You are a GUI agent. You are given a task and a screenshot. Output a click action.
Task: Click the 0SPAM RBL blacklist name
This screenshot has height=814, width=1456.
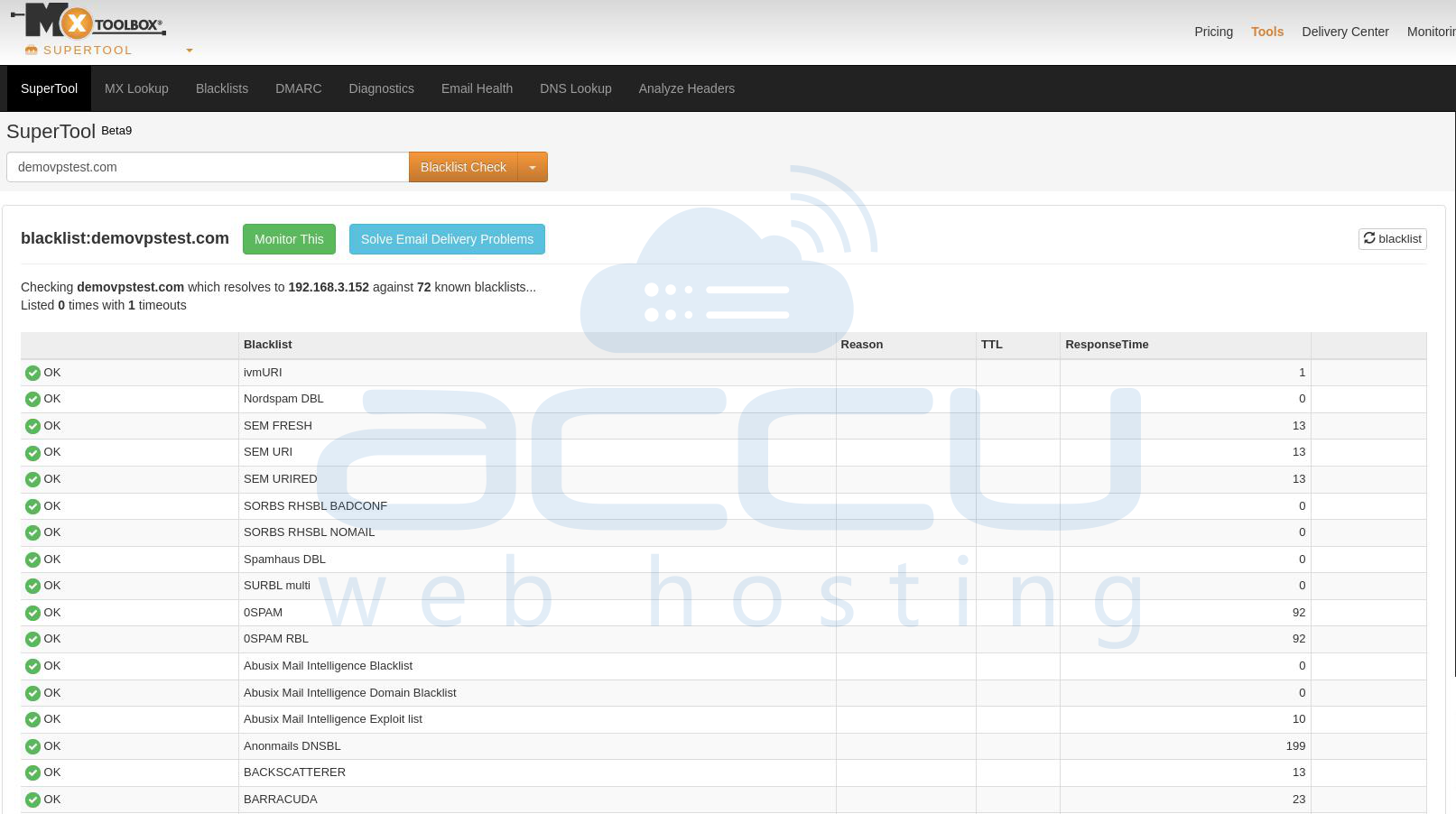point(276,638)
